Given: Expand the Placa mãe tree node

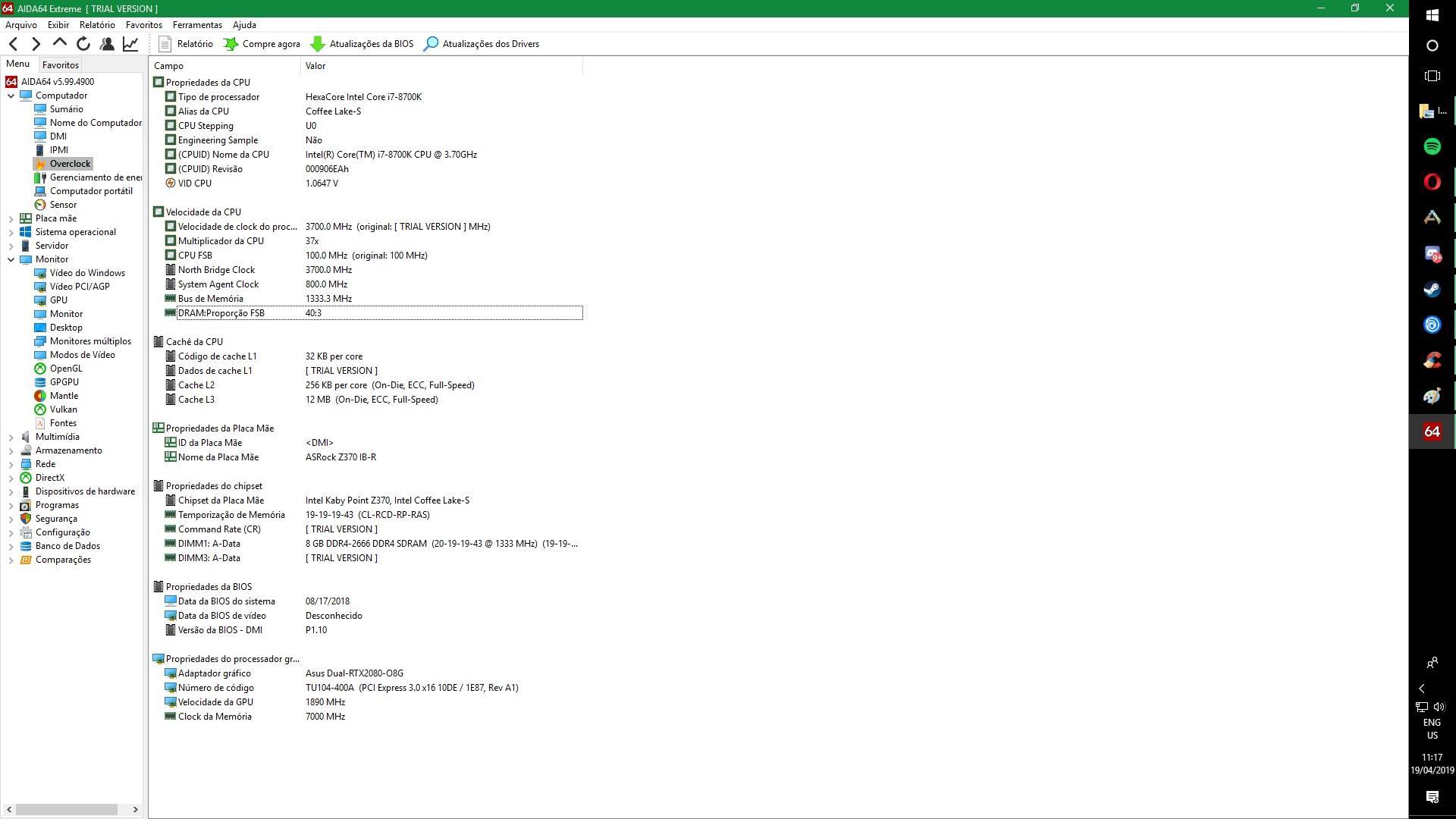Looking at the screenshot, I should tap(11, 218).
